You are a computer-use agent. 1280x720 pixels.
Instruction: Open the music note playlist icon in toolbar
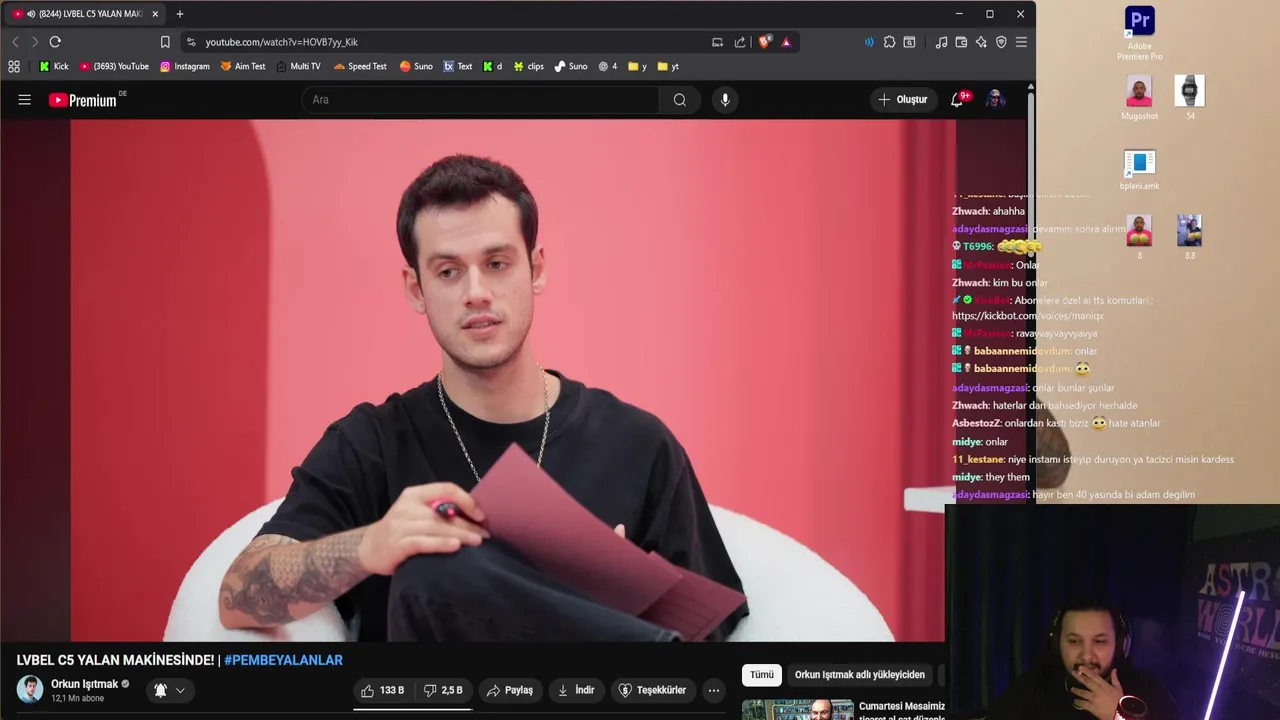click(941, 42)
